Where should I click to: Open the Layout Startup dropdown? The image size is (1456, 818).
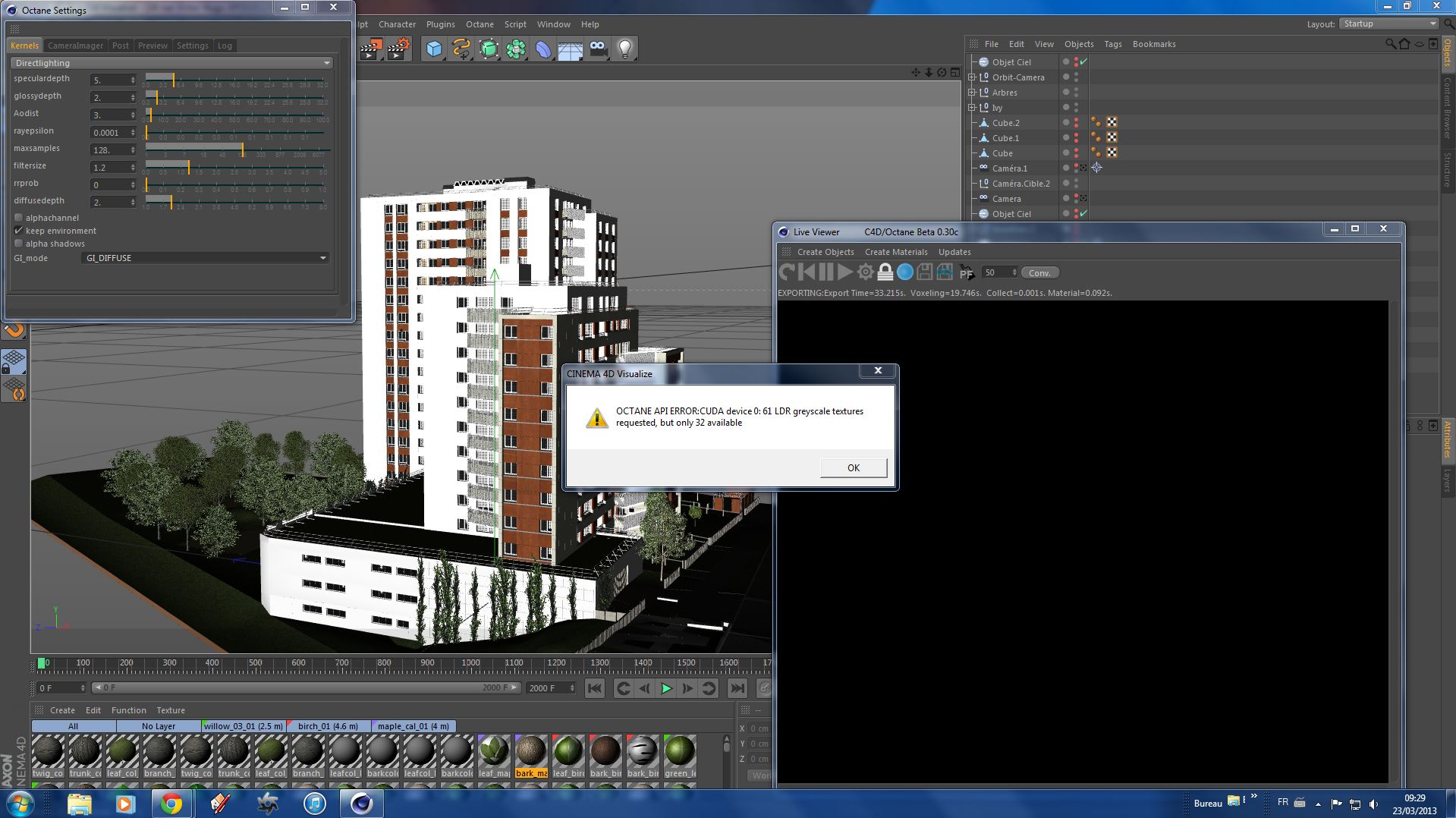[1388, 24]
